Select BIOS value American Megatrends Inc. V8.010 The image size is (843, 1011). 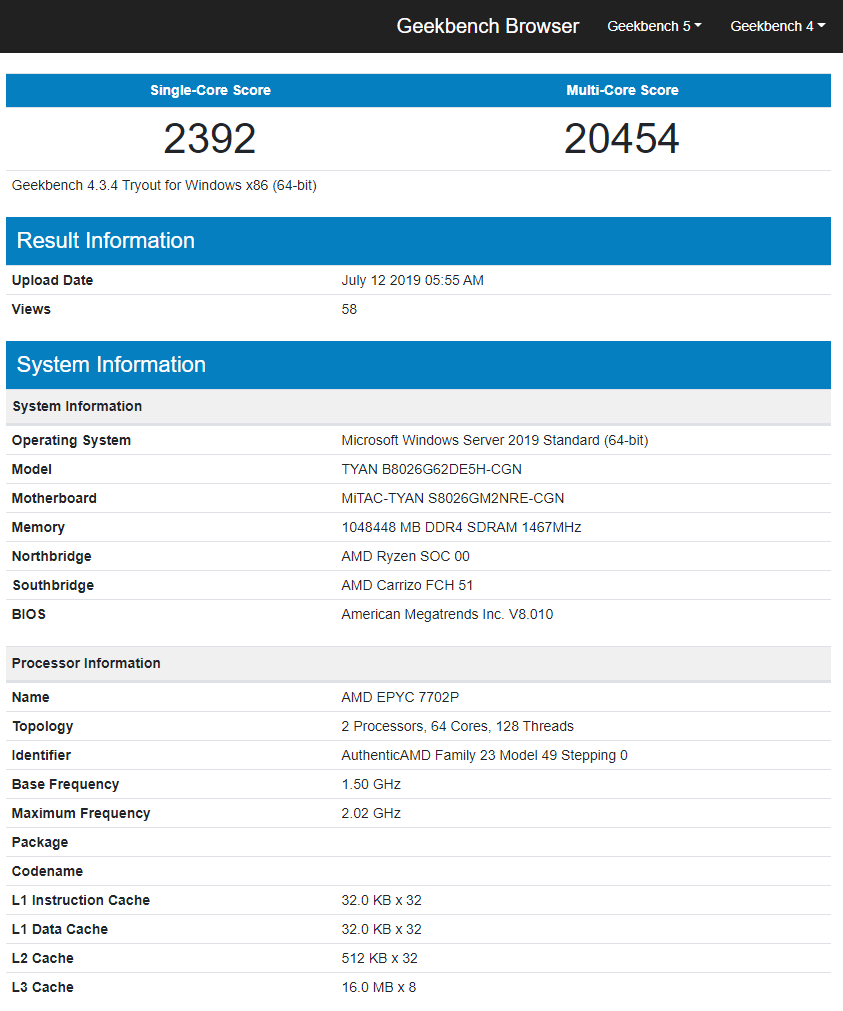[447, 614]
